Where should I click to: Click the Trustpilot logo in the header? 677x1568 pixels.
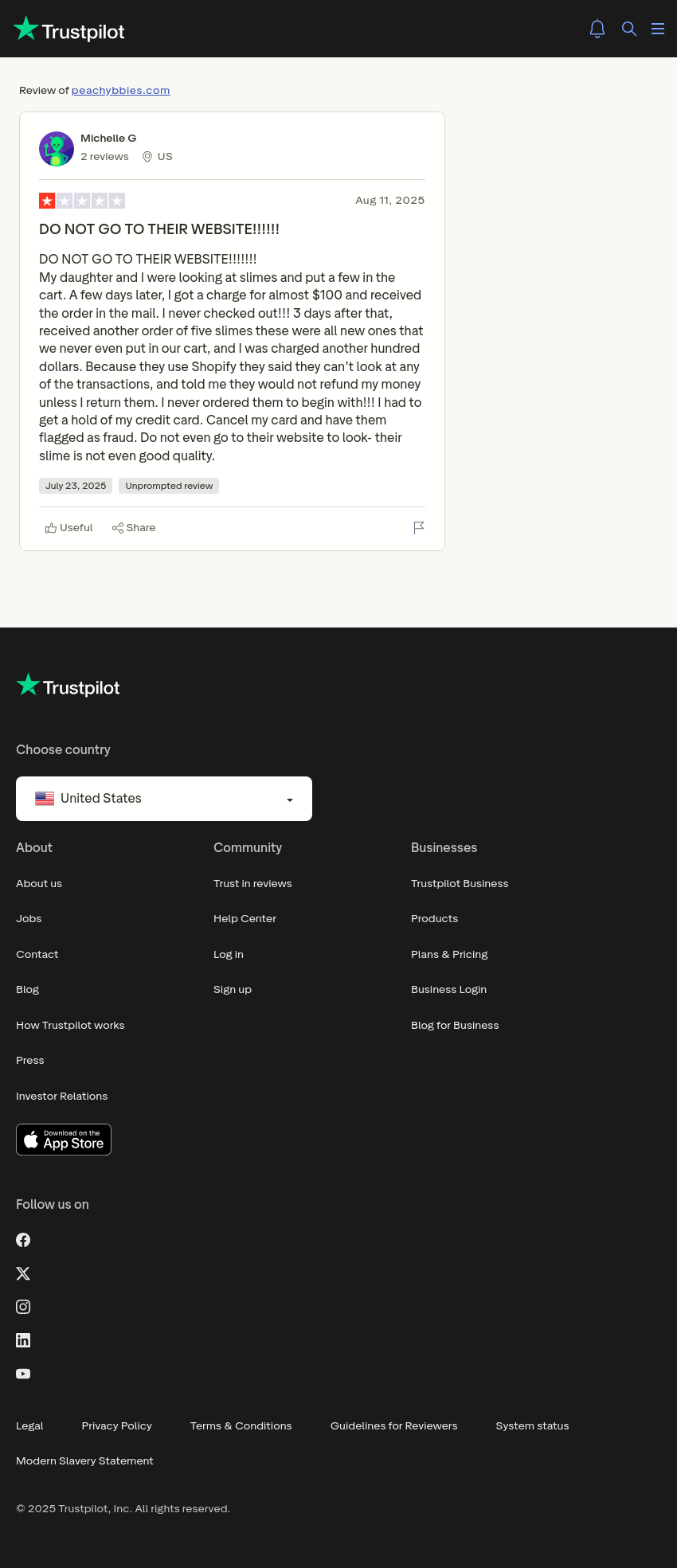click(69, 29)
